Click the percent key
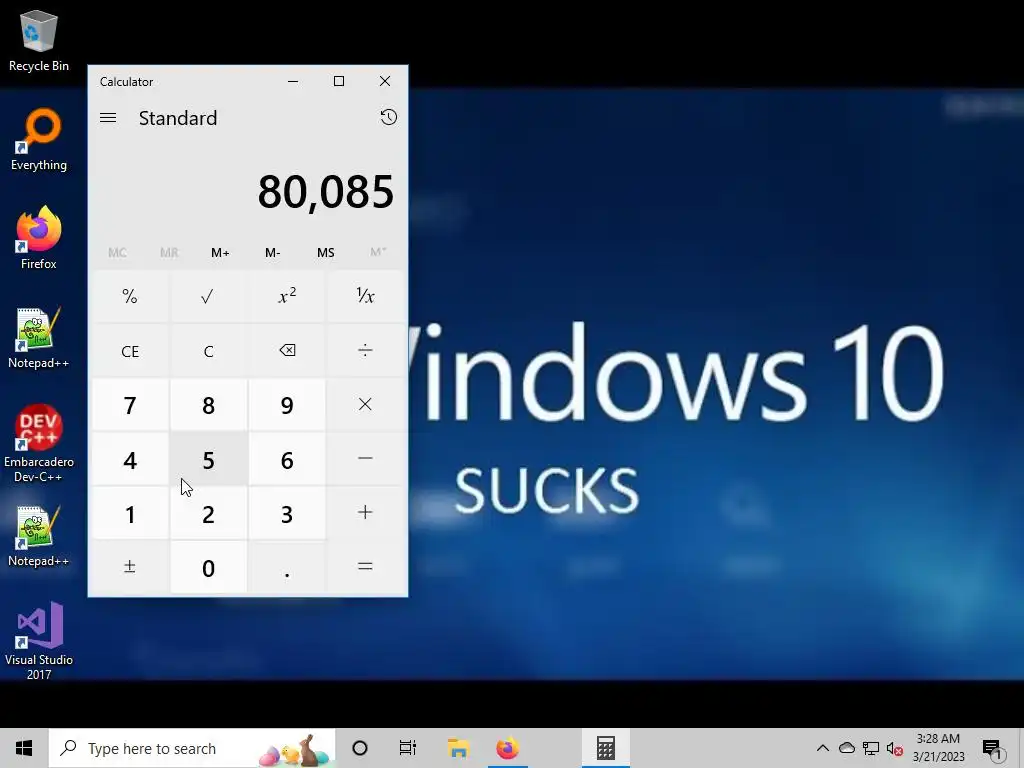This screenshot has height=768, width=1024. point(130,296)
